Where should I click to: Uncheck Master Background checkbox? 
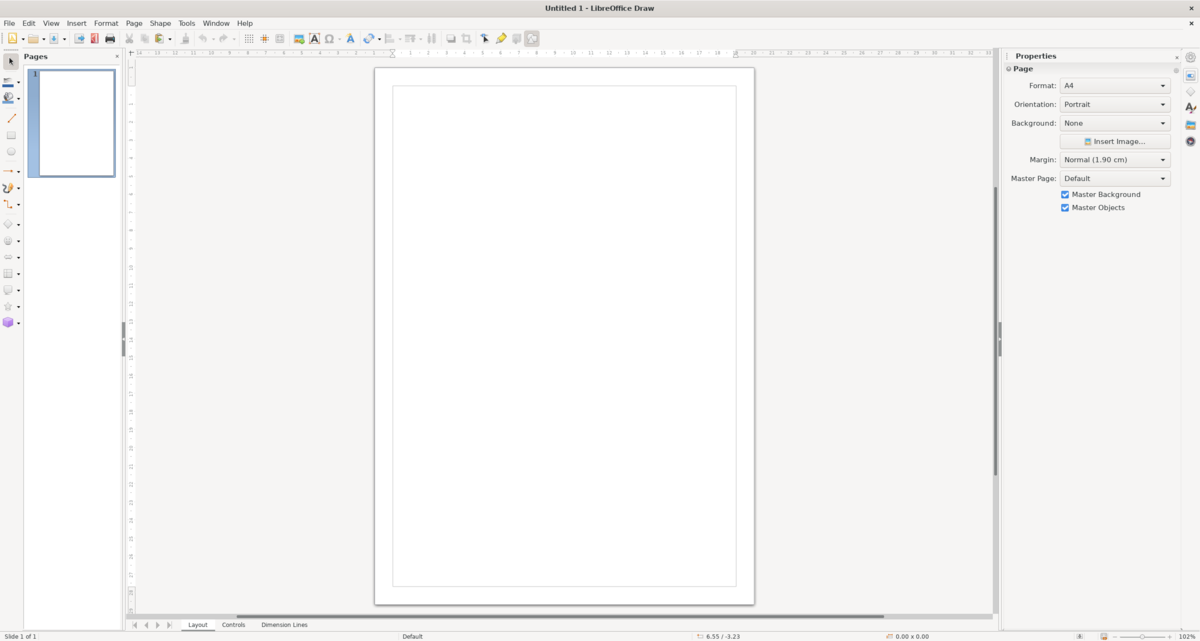(1065, 194)
